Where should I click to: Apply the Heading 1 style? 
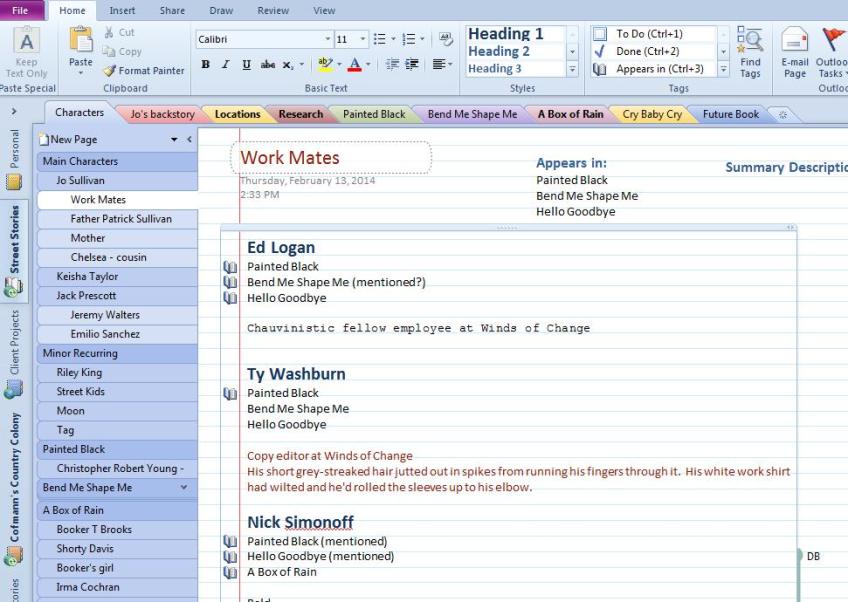tap(507, 34)
